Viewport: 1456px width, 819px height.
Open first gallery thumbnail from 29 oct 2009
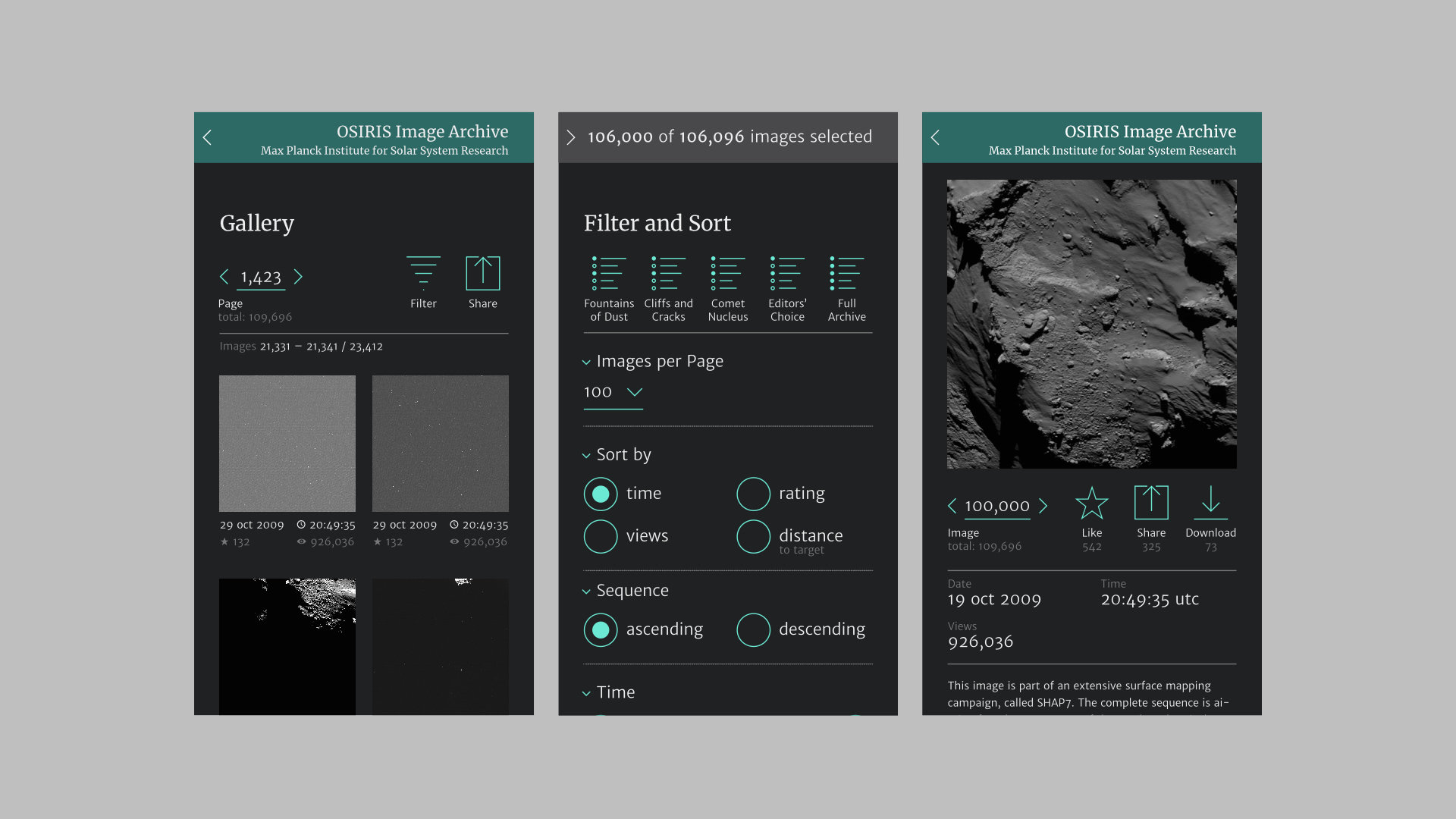click(x=287, y=444)
